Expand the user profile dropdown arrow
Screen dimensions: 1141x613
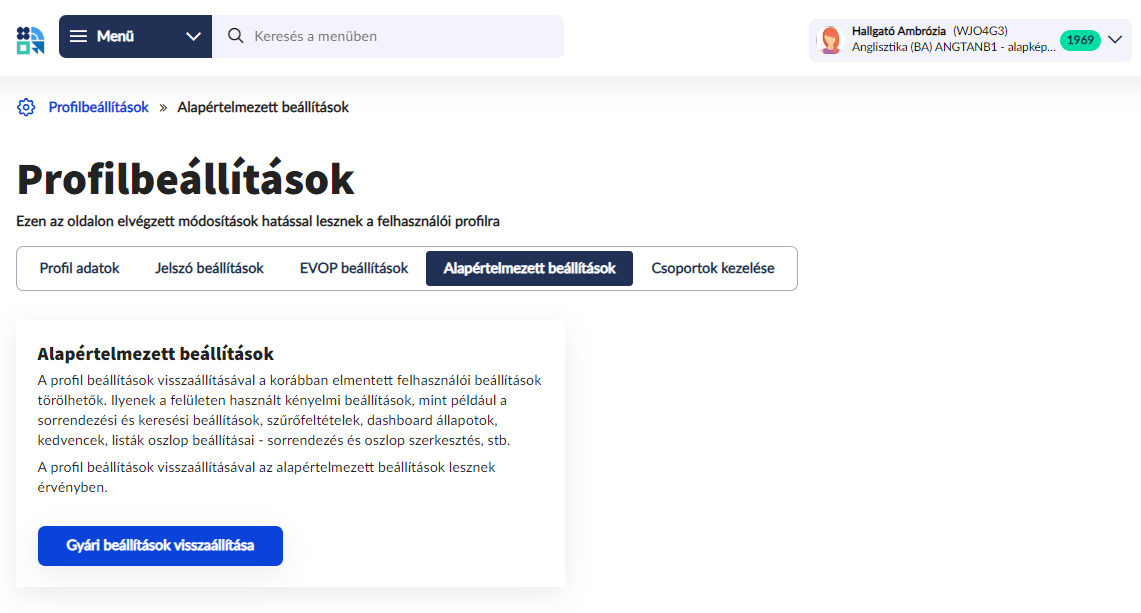point(1116,40)
